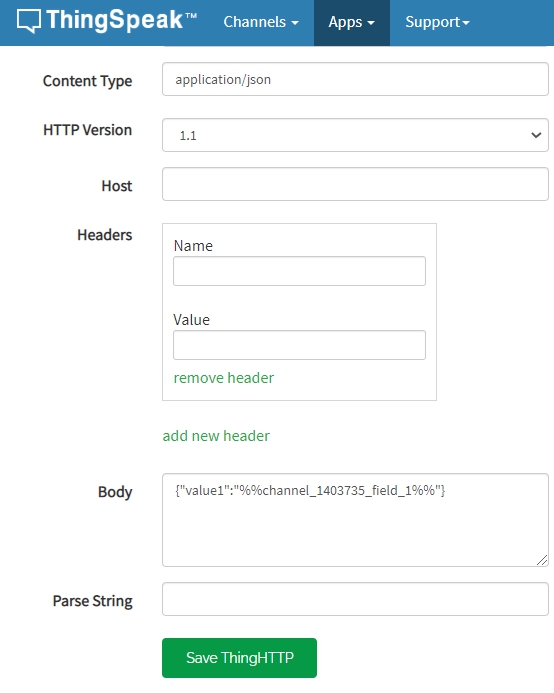Screen dimensions: 554x693
Task: Open the HTTP Version select box
Action: (x=355, y=135)
